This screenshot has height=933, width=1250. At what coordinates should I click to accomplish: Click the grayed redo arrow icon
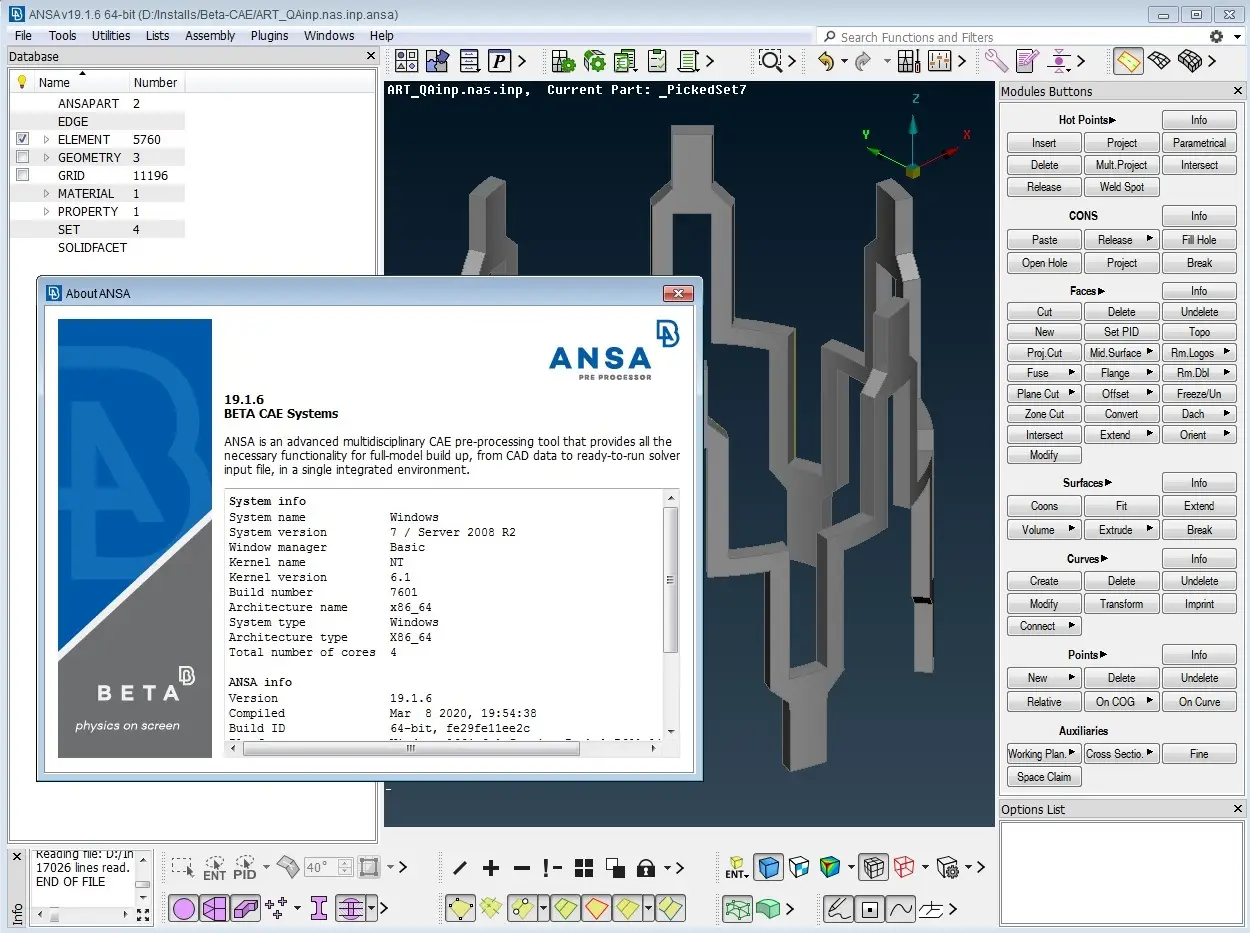click(862, 61)
